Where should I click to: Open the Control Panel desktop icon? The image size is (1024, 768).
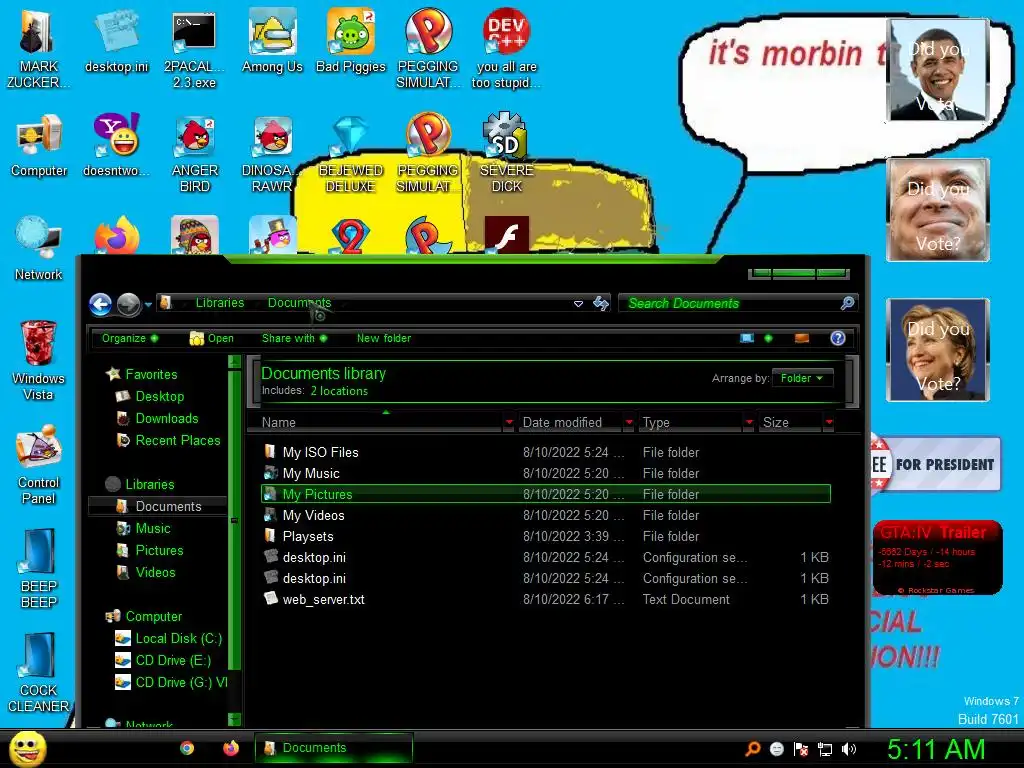[x=38, y=465]
